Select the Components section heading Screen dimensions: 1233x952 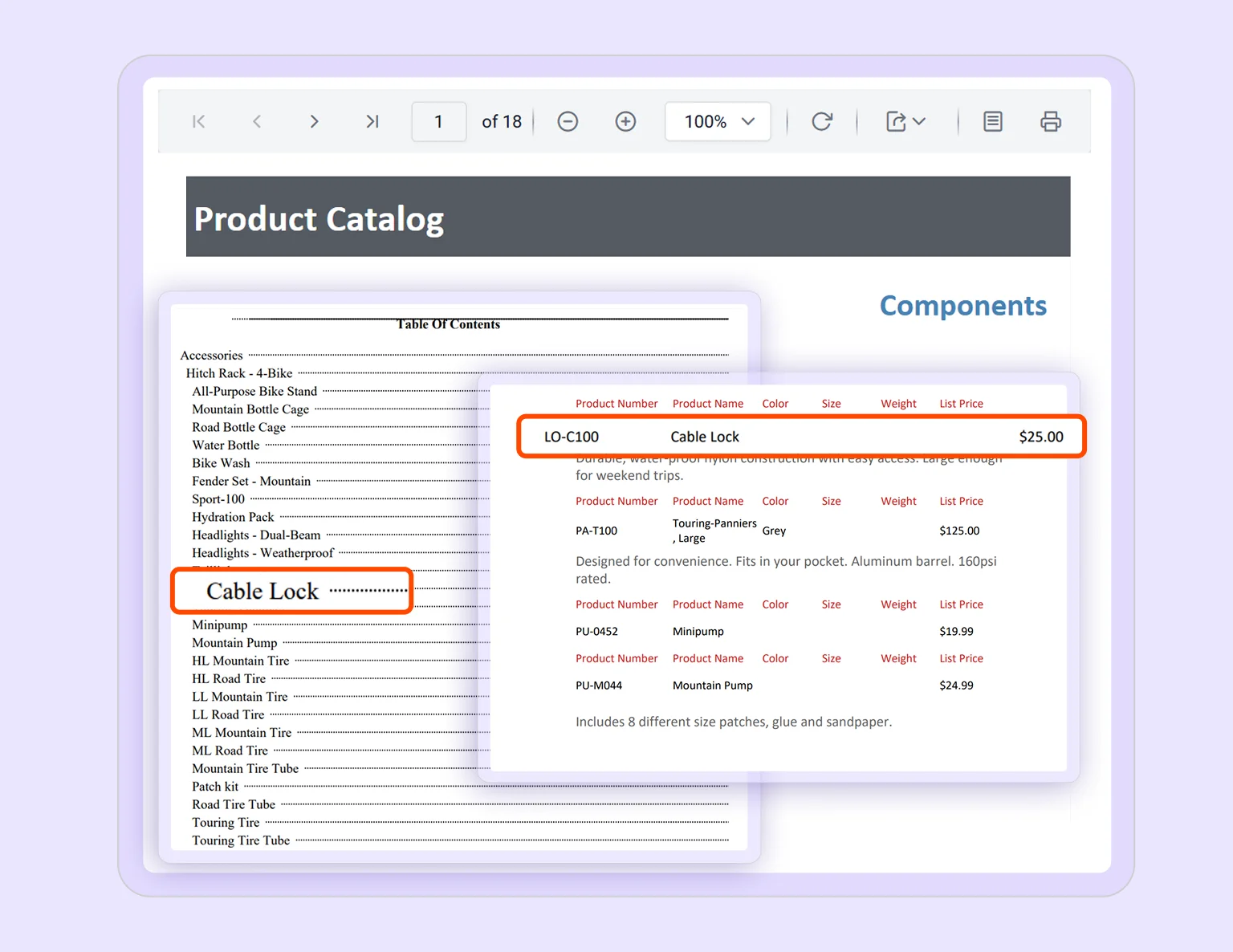tap(962, 306)
